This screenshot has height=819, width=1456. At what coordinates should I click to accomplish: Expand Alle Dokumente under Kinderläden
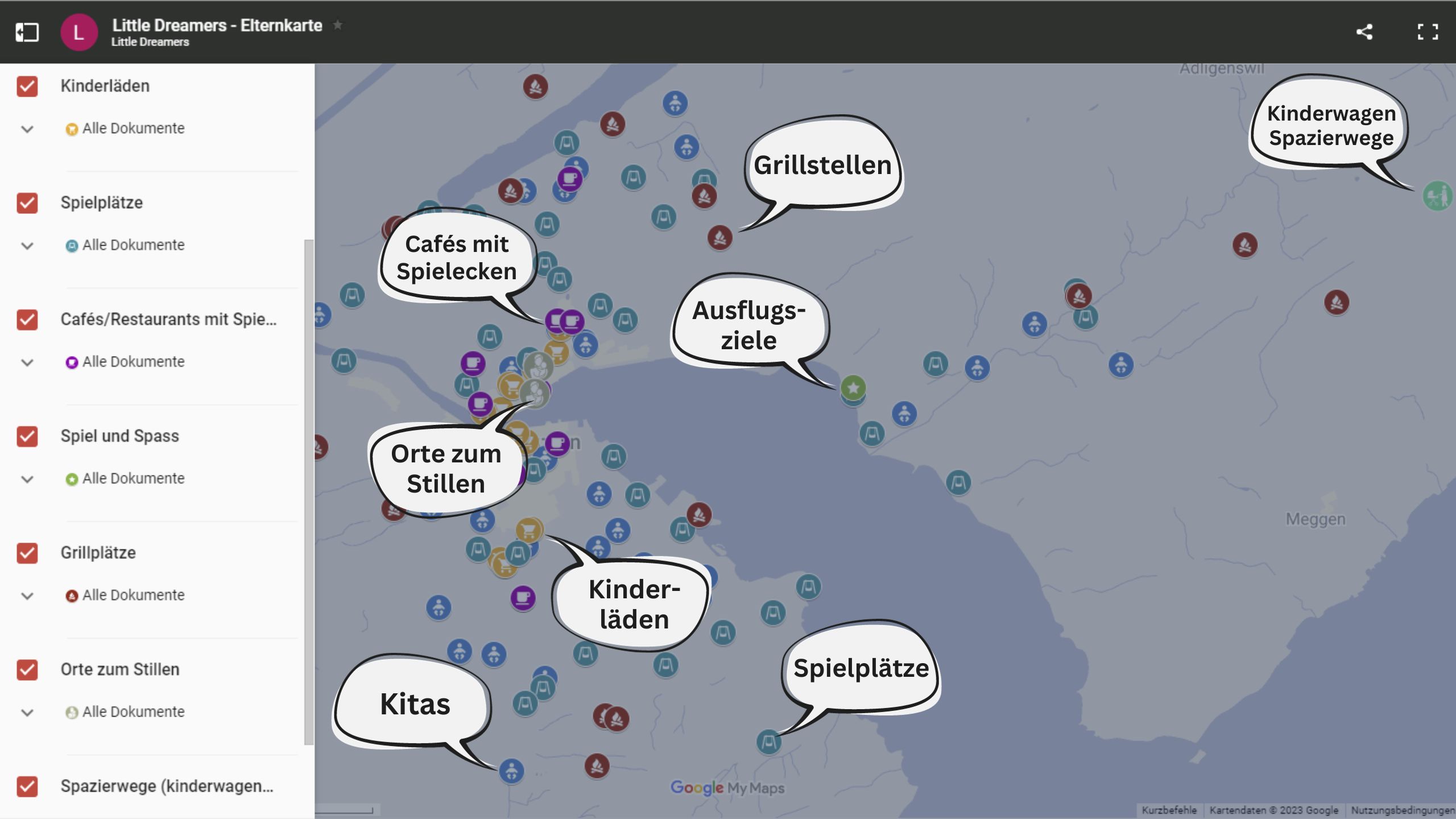(x=27, y=129)
